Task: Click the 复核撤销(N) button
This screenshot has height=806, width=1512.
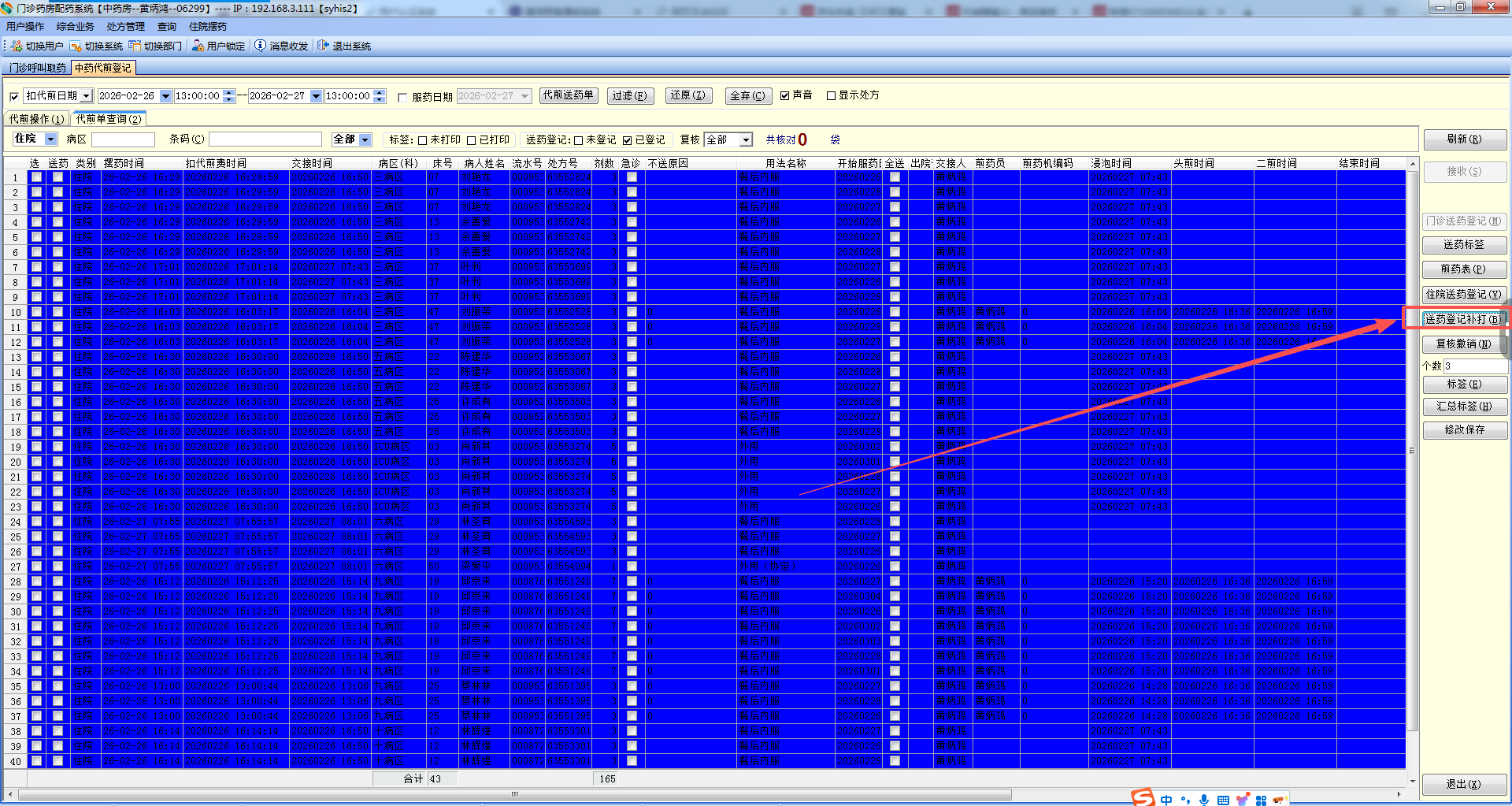Action: (1465, 344)
